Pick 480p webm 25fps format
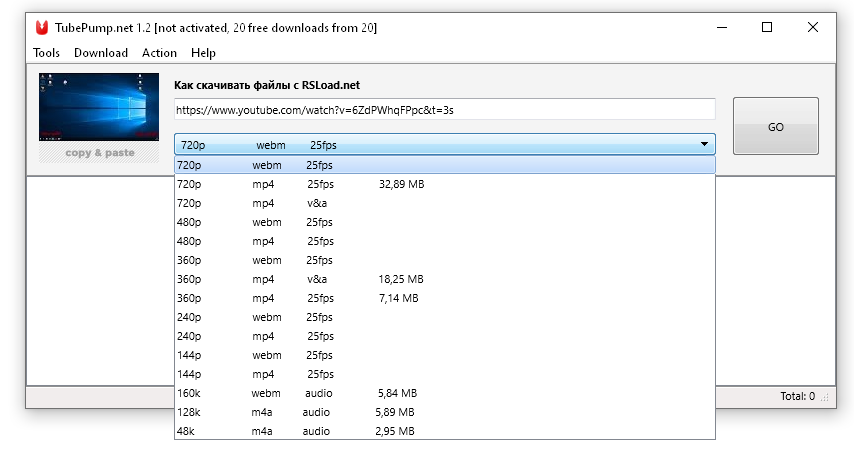Image resolution: width=854 pixels, height=457 pixels. [444, 222]
